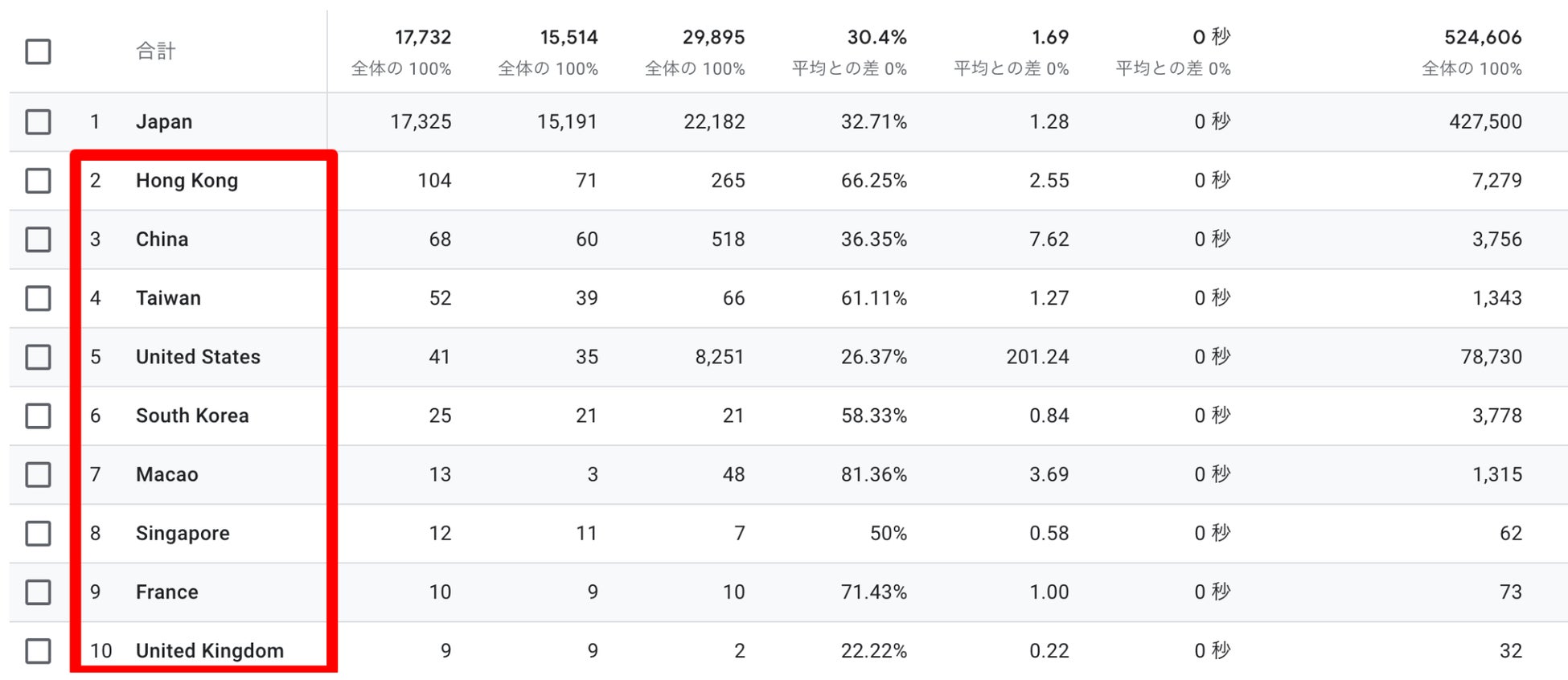Click the 合計 totals label
This screenshot has height=680, width=1568.
[x=155, y=51]
